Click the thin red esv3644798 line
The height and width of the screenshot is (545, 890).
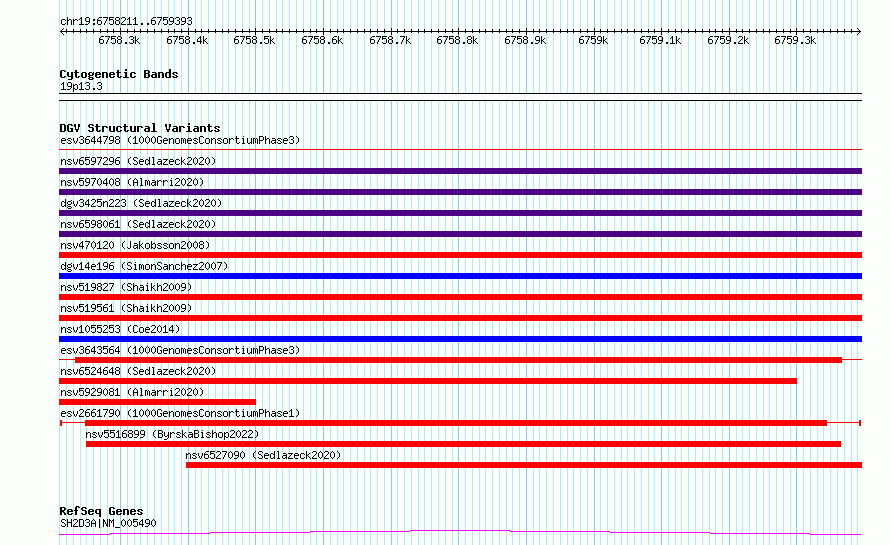point(460,150)
